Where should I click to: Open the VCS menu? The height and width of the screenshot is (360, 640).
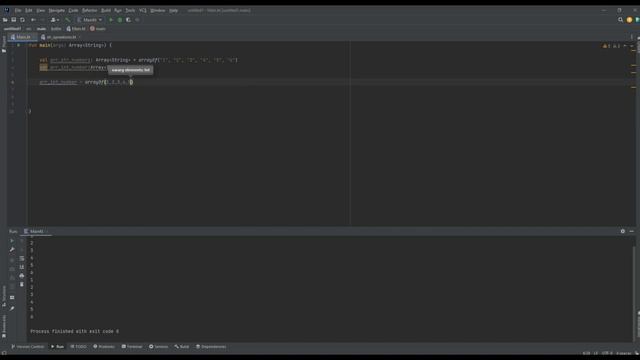coord(142,10)
